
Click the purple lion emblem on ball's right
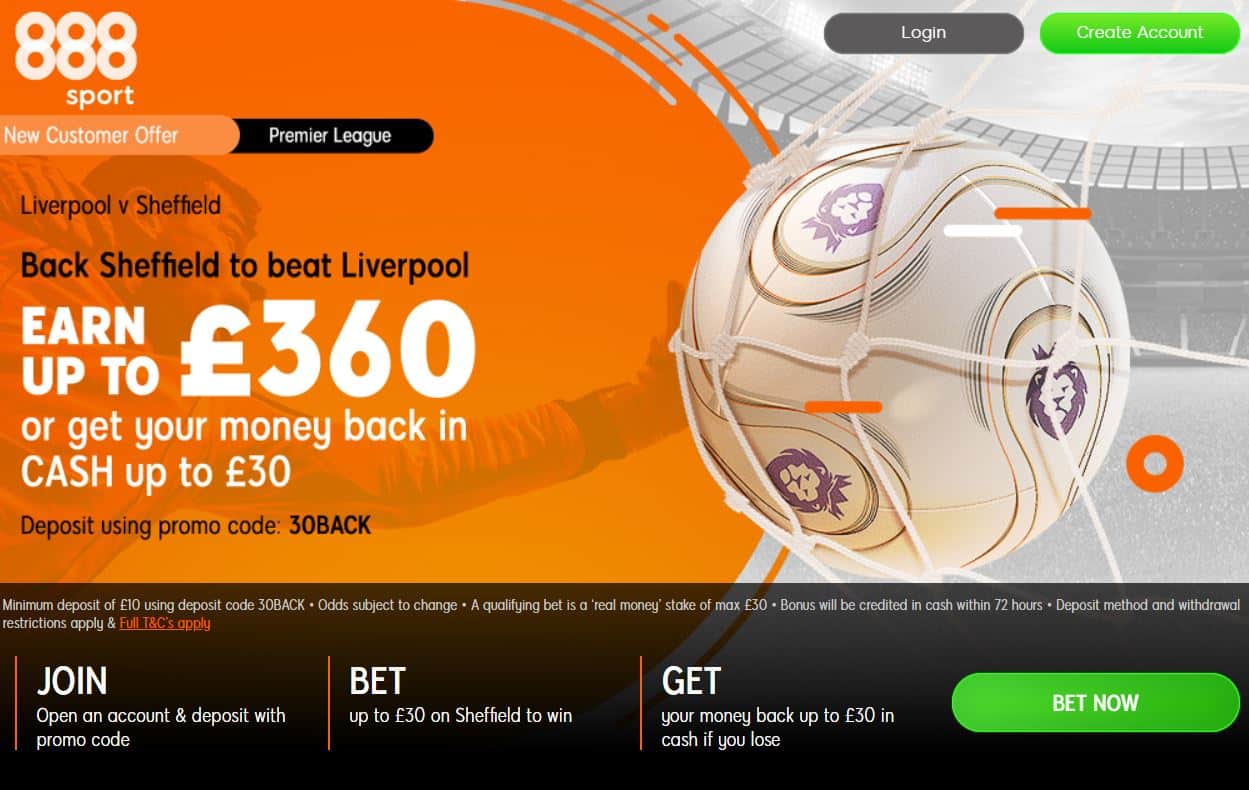[x=1056, y=389]
